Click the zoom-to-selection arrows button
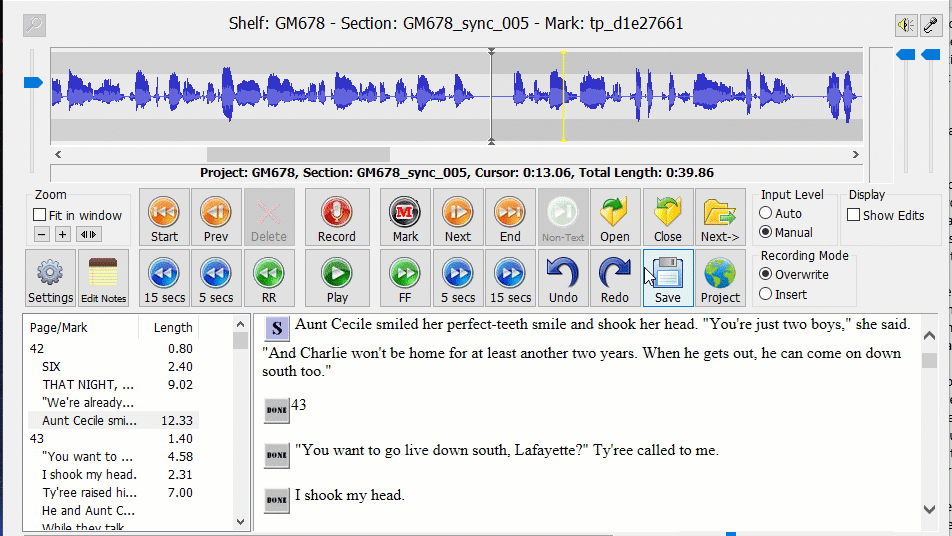This screenshot has height=536, width=952. pos(88,234)
